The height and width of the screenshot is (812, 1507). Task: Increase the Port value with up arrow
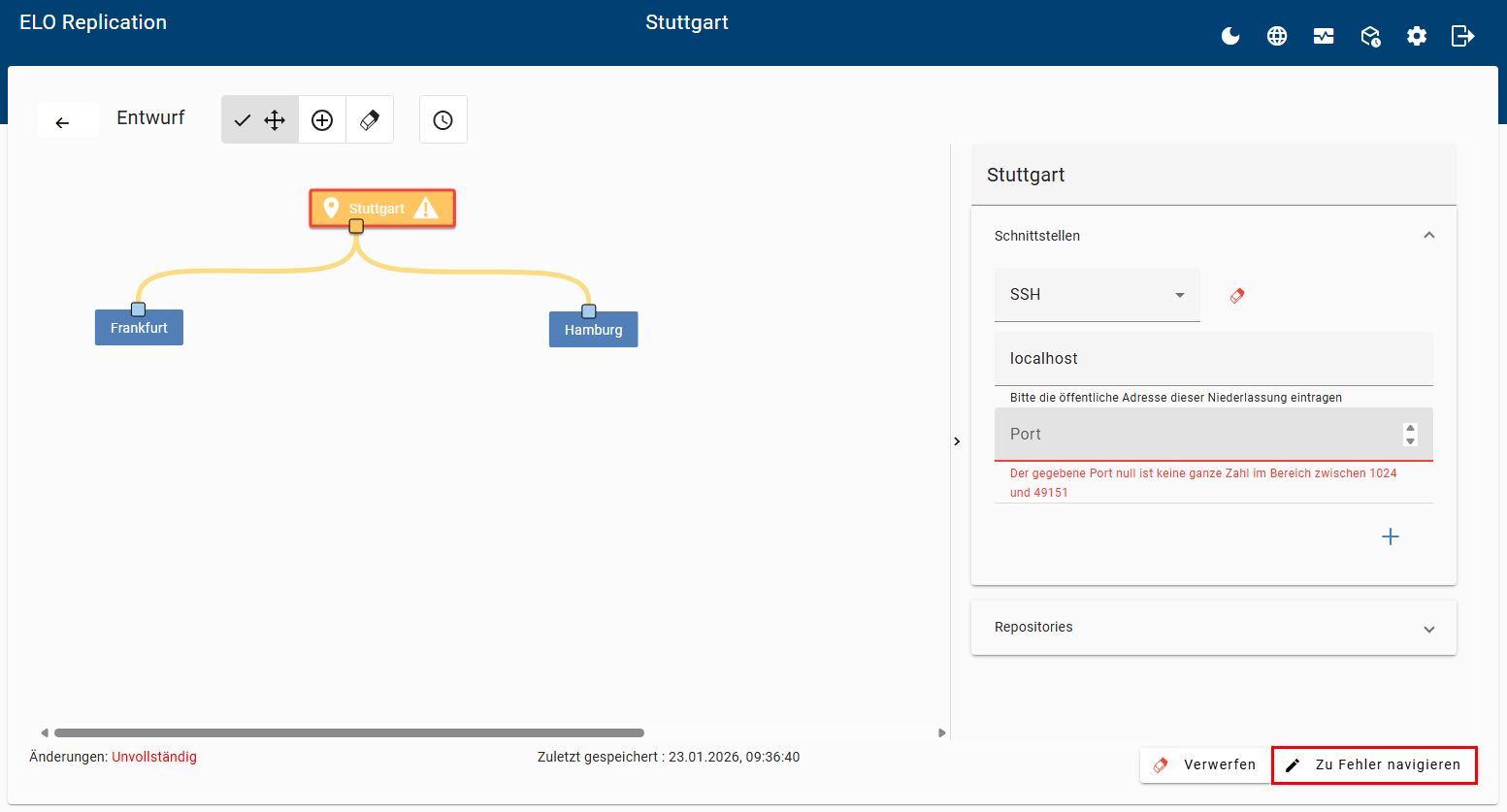(x=1411, y=429)
